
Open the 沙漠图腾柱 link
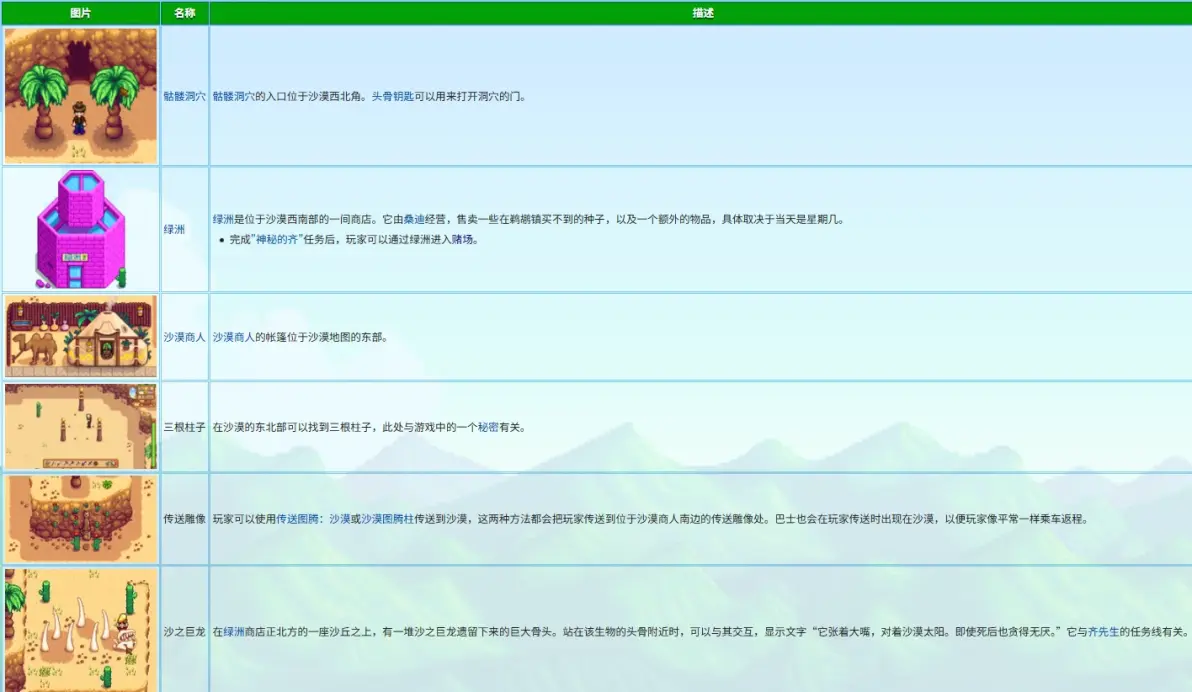point(387,519)
